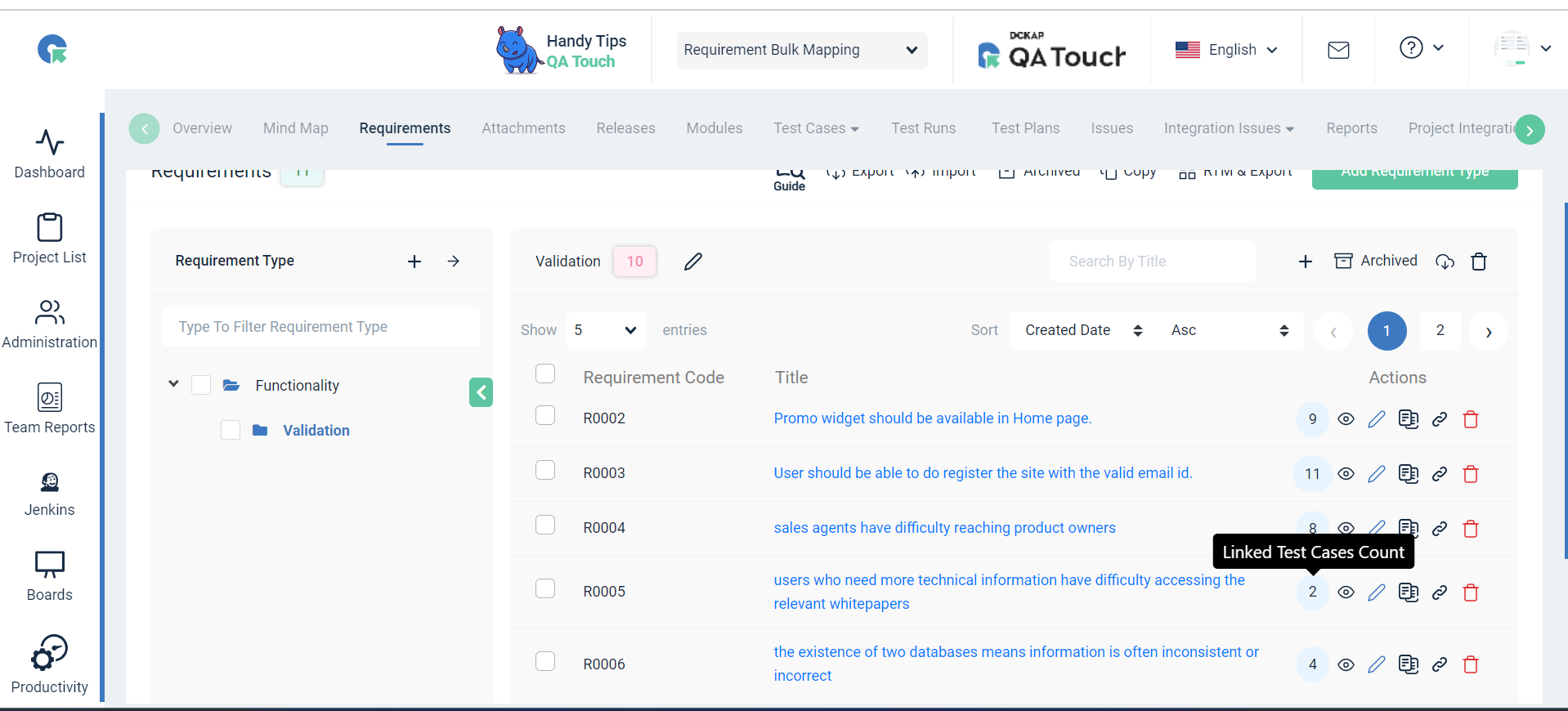Check the box for R0005
The height and width of the screenshot is (711, 1568).
click(545, 588)
